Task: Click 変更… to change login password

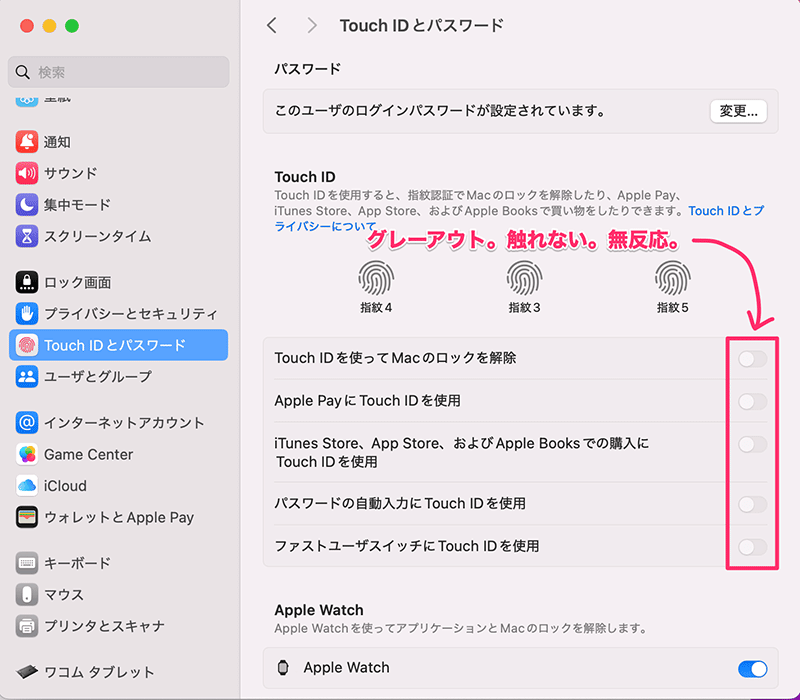Action: pyautogui.click(x=738, y=111)
